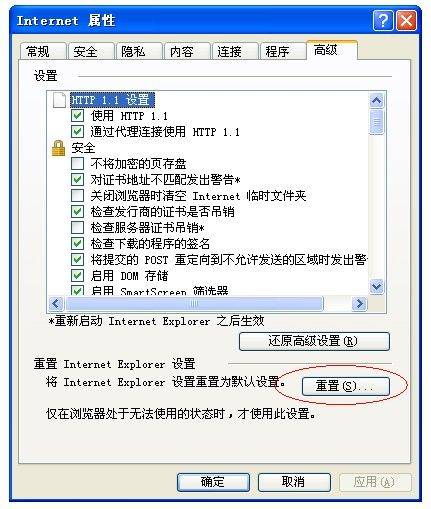Enable 不将加密的页存盘 checkbox

tap(77, 164)
